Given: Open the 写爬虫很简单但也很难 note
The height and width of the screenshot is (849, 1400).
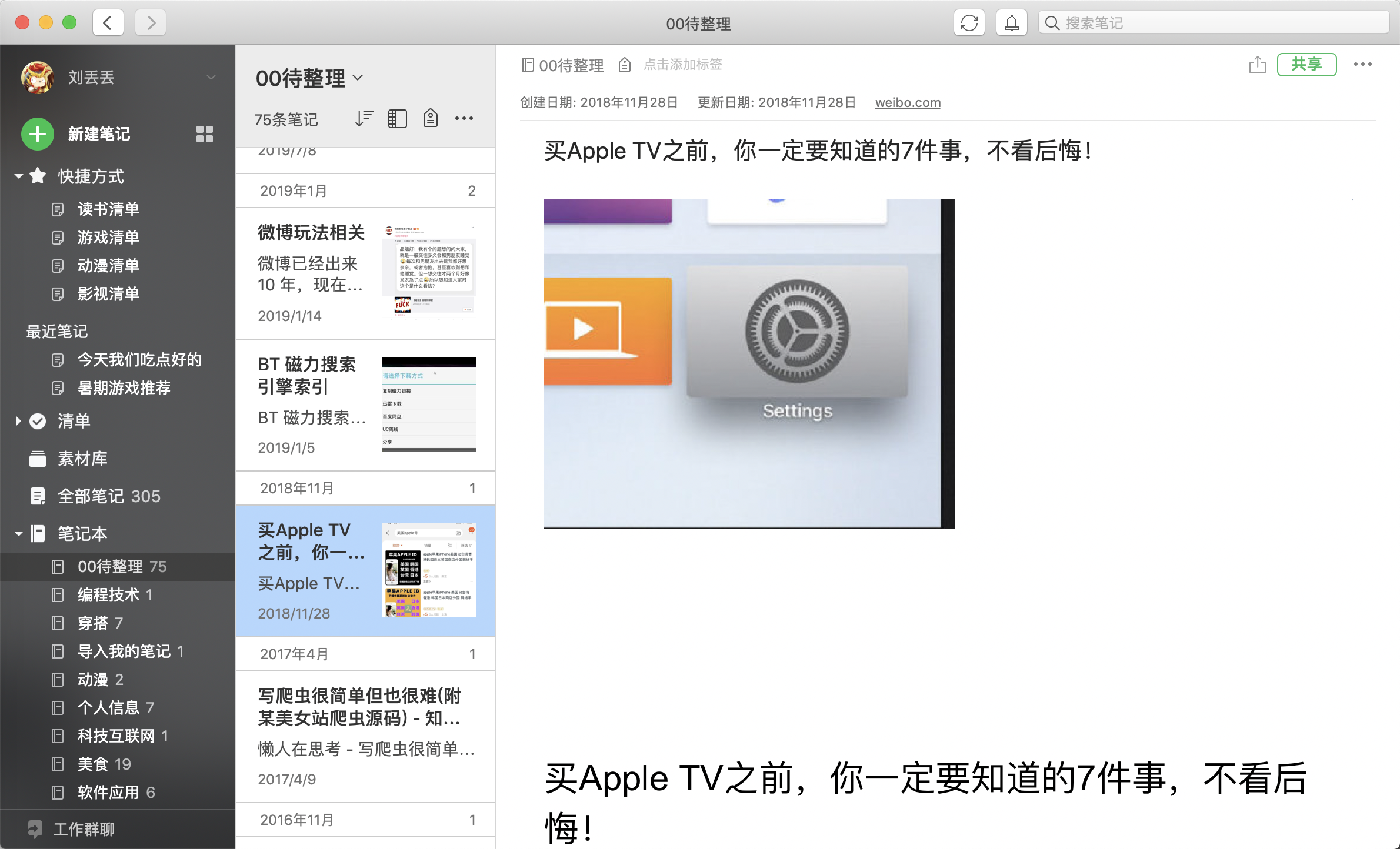Looking at the screenshot, I should [365, 737].
